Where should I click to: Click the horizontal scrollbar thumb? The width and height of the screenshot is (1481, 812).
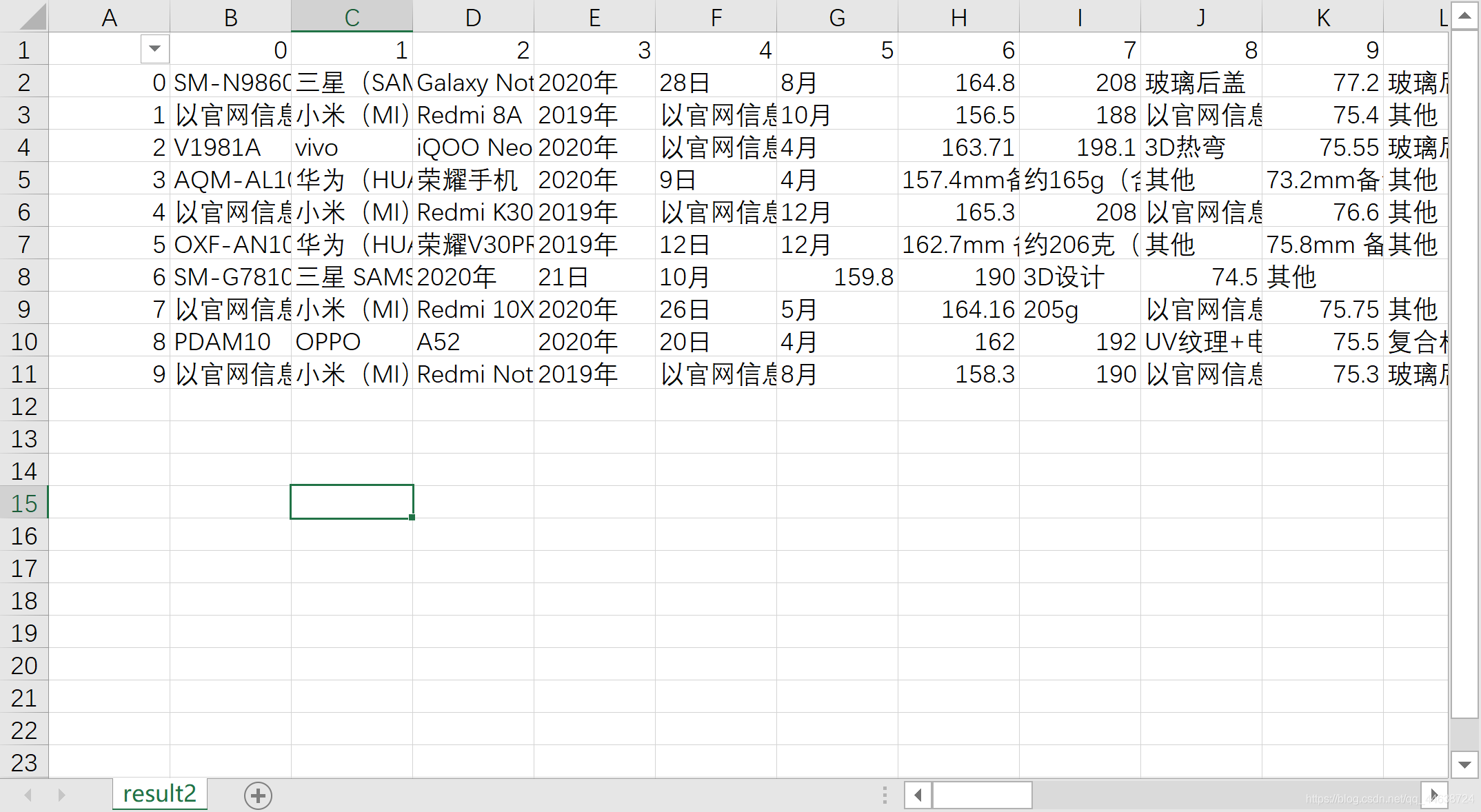(982, 795)
